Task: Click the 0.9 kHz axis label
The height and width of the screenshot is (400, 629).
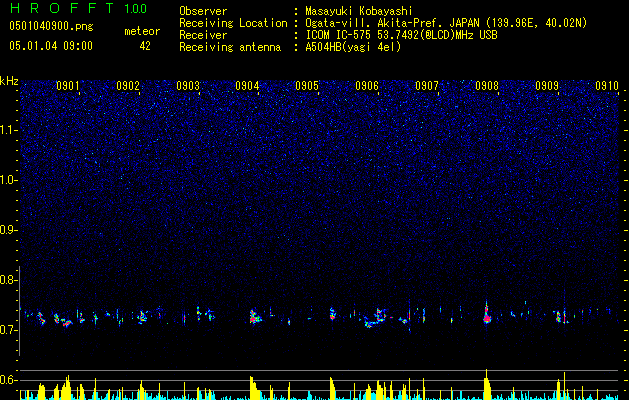Action: [7, 230]
